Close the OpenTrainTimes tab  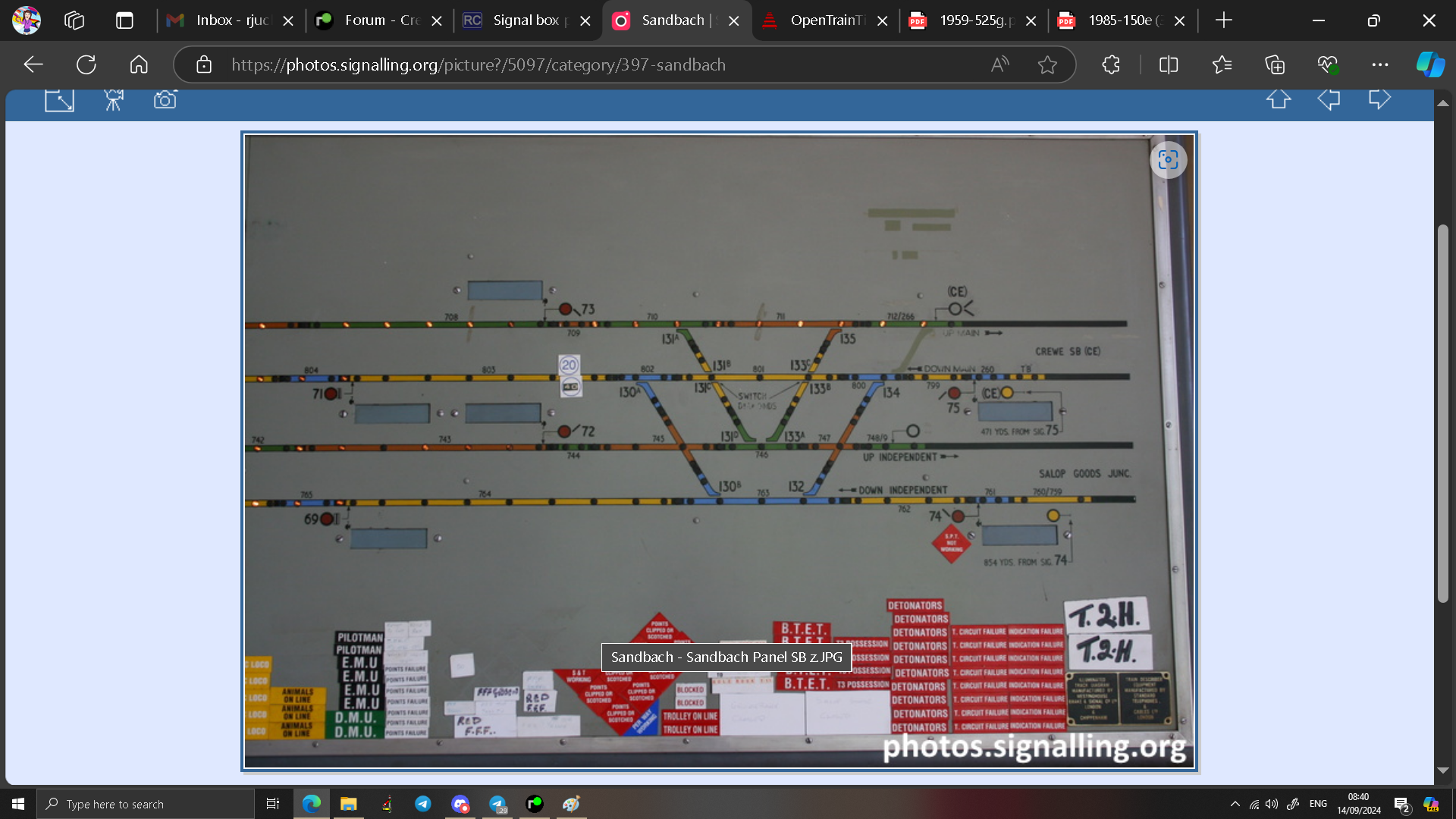pos(883,21)
